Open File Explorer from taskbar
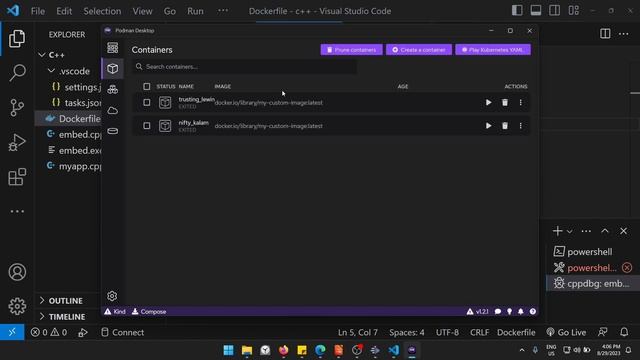 click(x=247, y=350)
